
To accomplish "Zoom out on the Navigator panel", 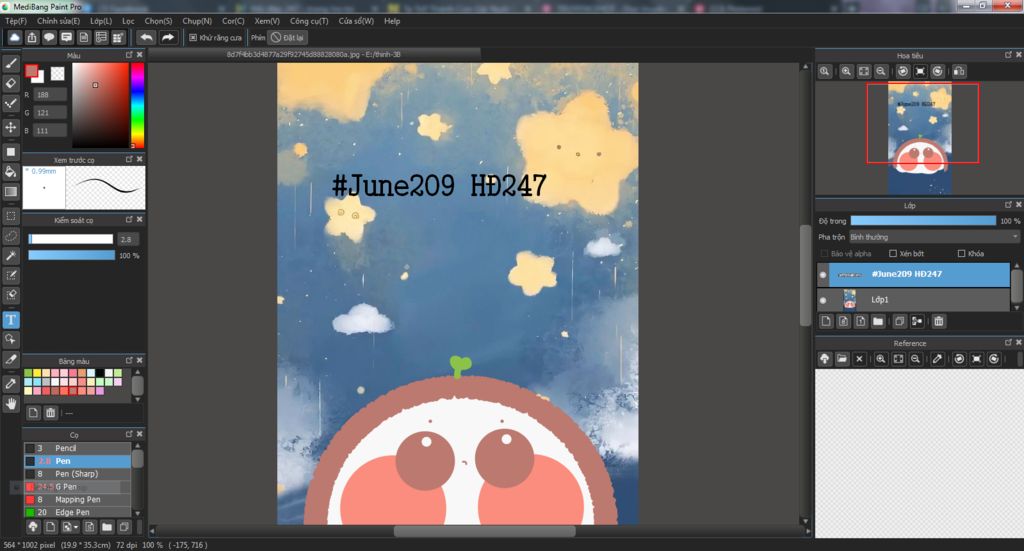I will pyautogui.click(x=881, y=71).
